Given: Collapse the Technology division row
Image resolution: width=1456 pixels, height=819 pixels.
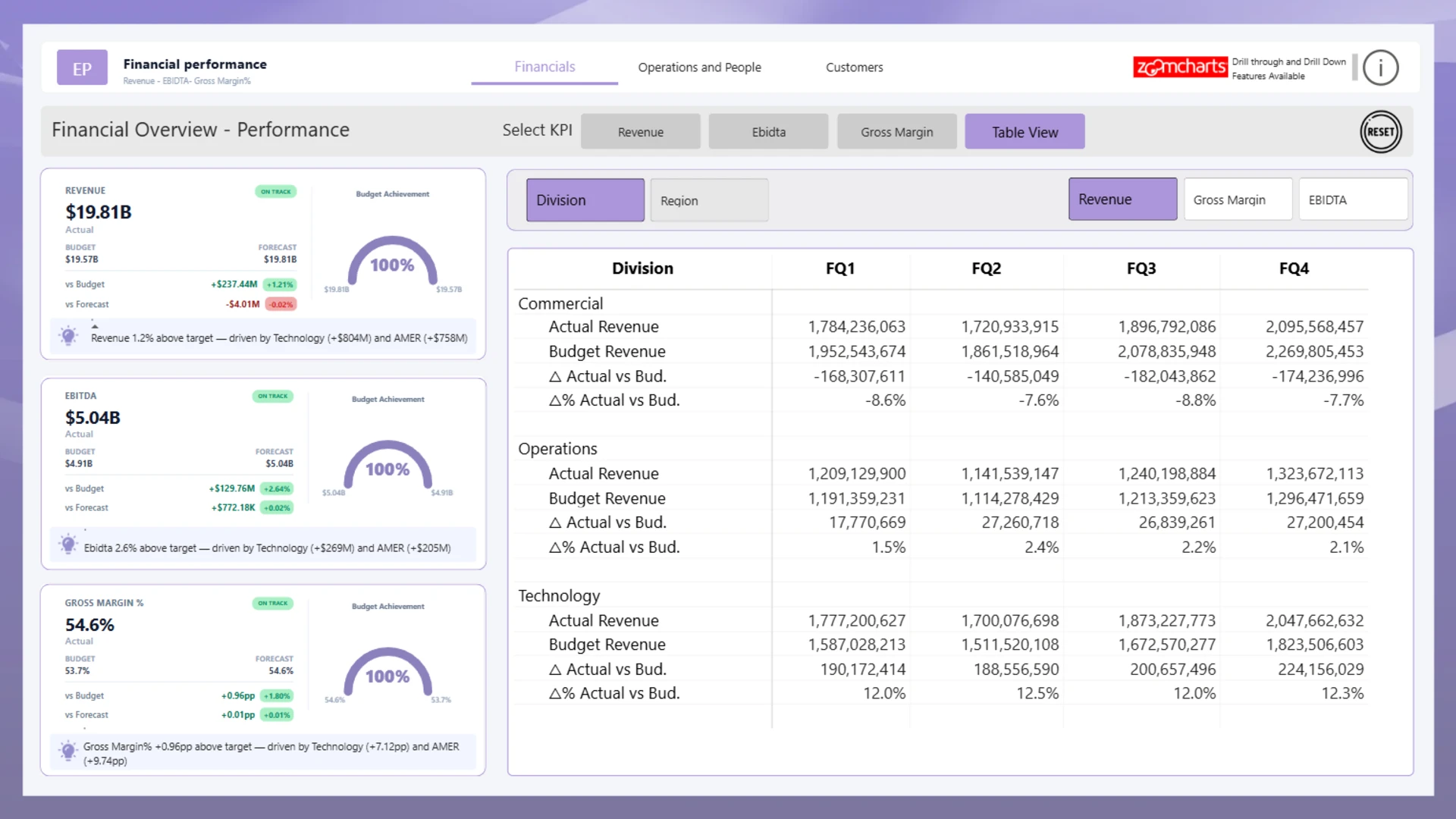Looking at the screenshot, I should pos(559,596).
